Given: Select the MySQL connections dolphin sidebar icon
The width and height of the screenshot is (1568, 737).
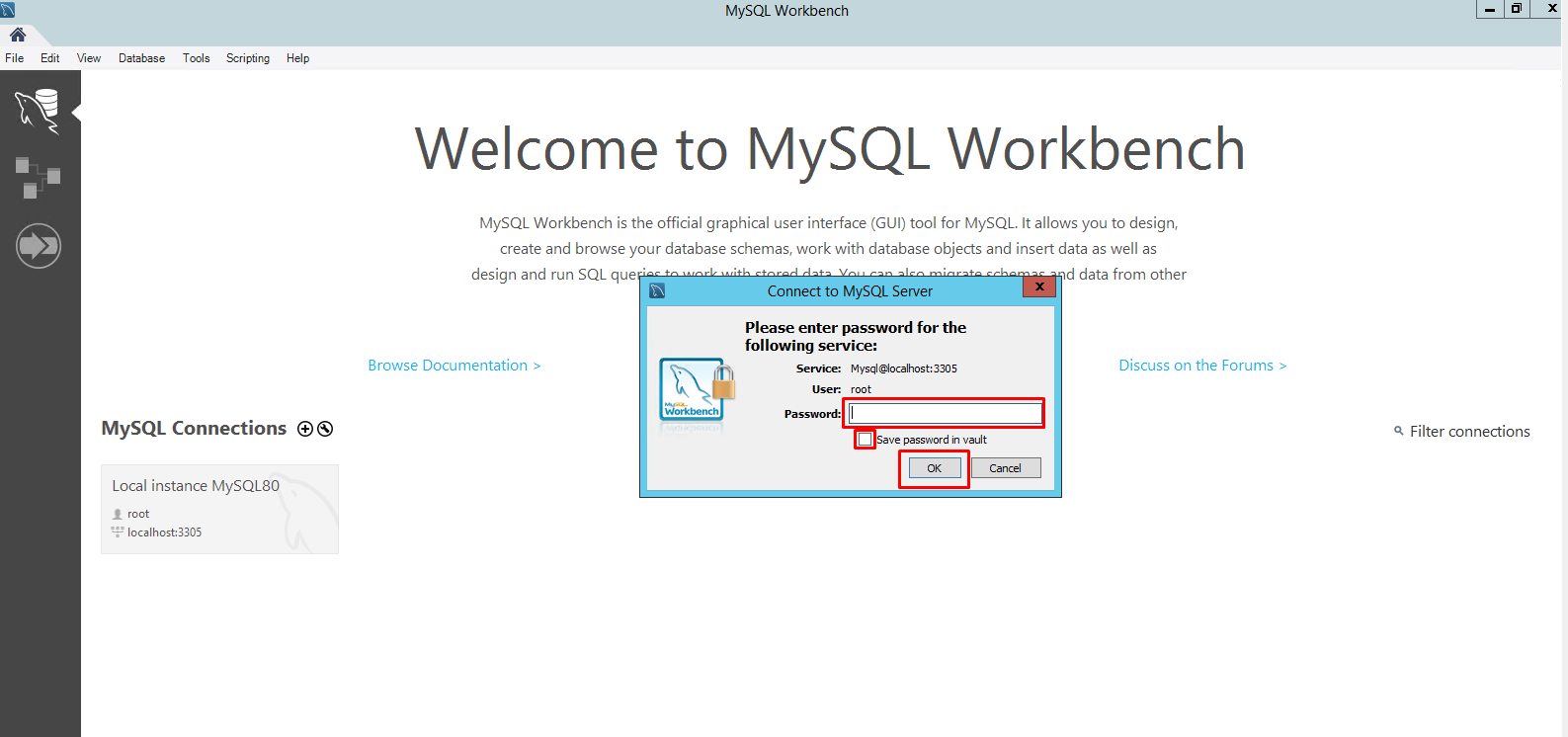Looking at the screenshot, I should point(38,111).
